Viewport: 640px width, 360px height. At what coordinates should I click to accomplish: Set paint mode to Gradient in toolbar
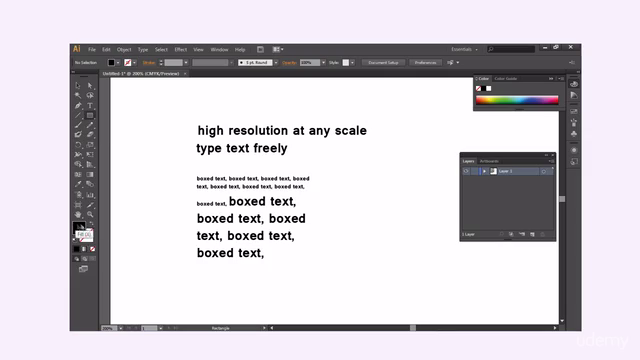pos(84,249)
